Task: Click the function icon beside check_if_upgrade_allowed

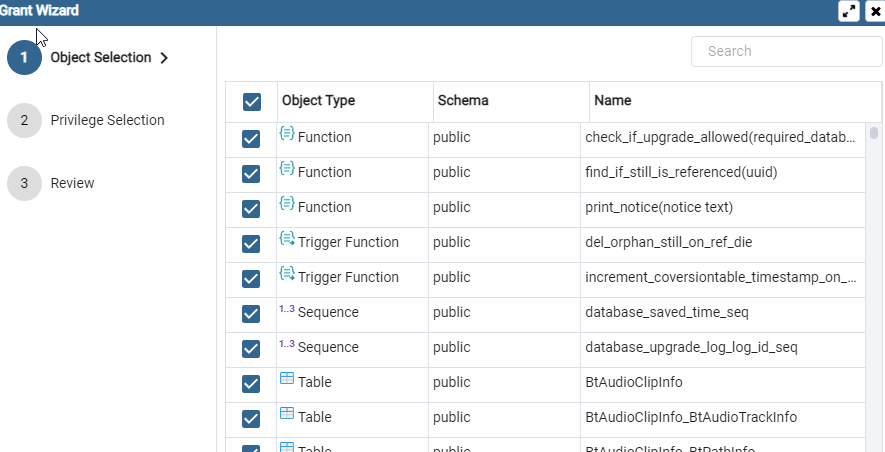Action: [x=287, y=134]
